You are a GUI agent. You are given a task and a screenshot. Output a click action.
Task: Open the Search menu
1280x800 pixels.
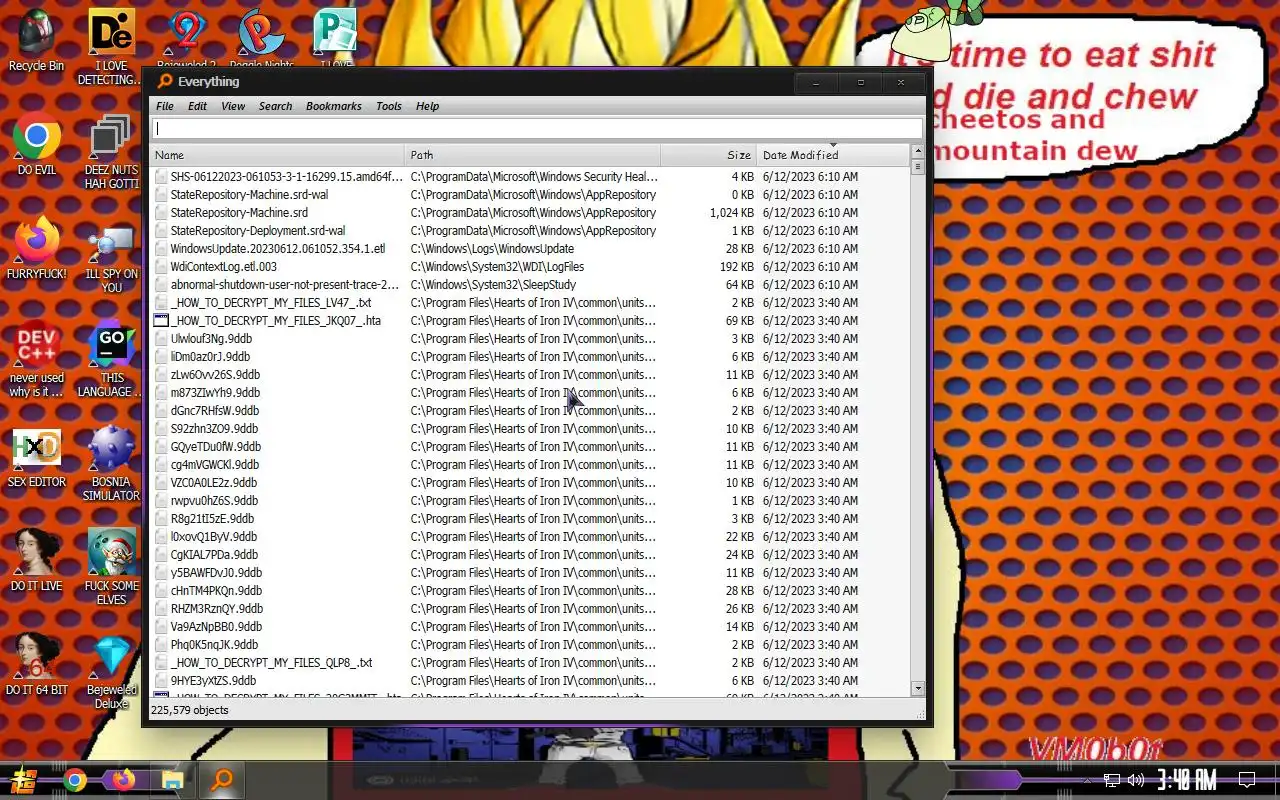276,106
